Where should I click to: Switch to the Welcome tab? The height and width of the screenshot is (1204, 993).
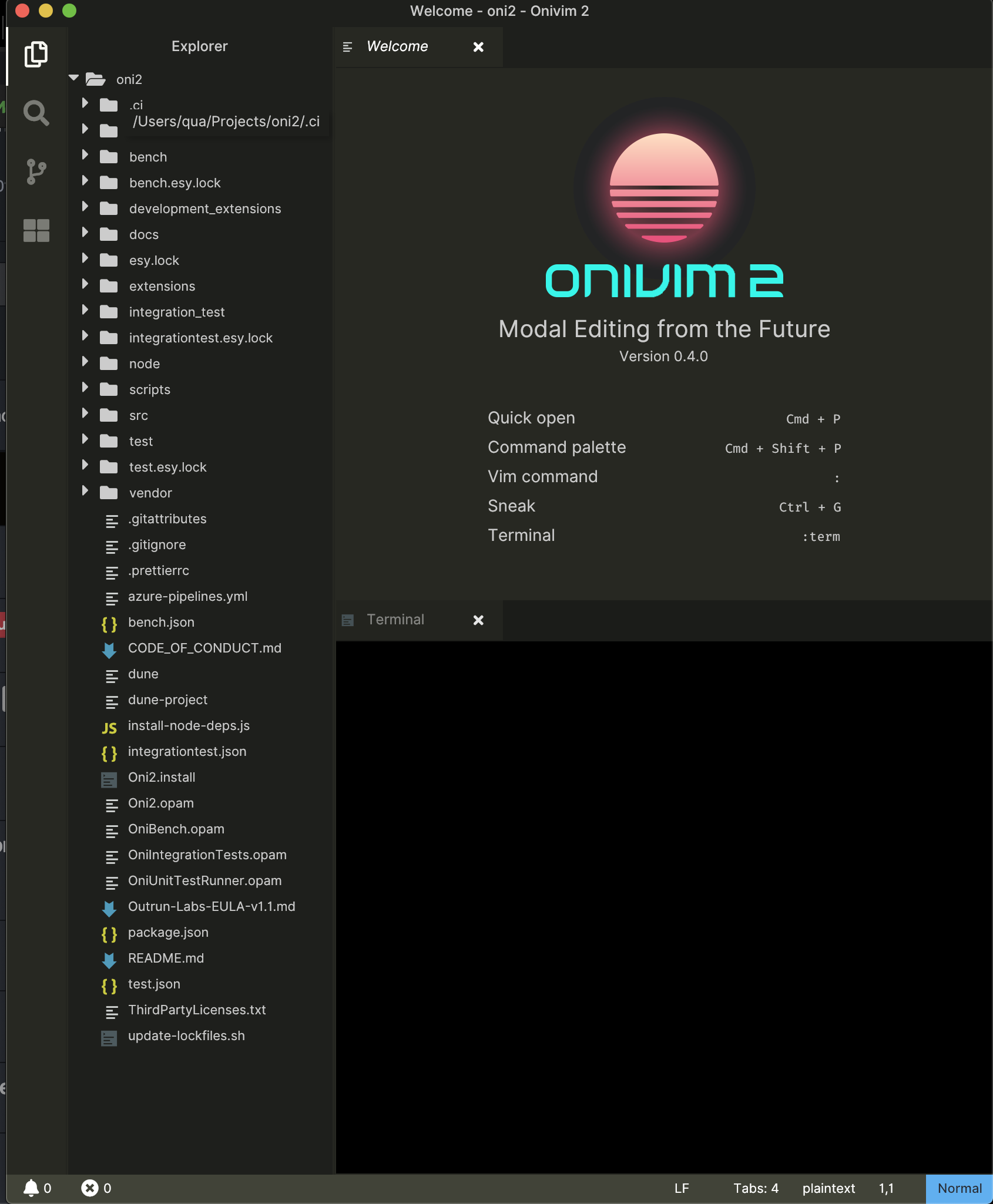click(x=397, y=46)
